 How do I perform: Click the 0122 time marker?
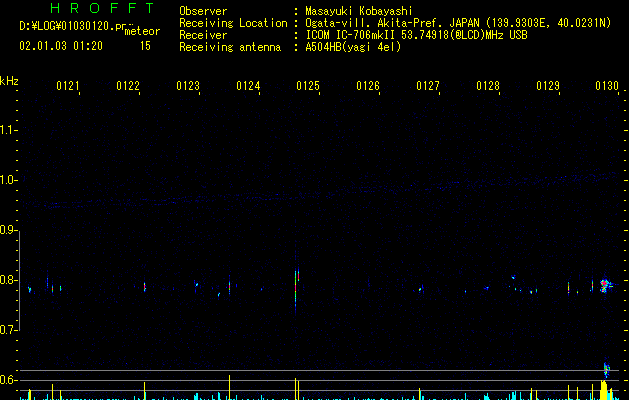128,86
